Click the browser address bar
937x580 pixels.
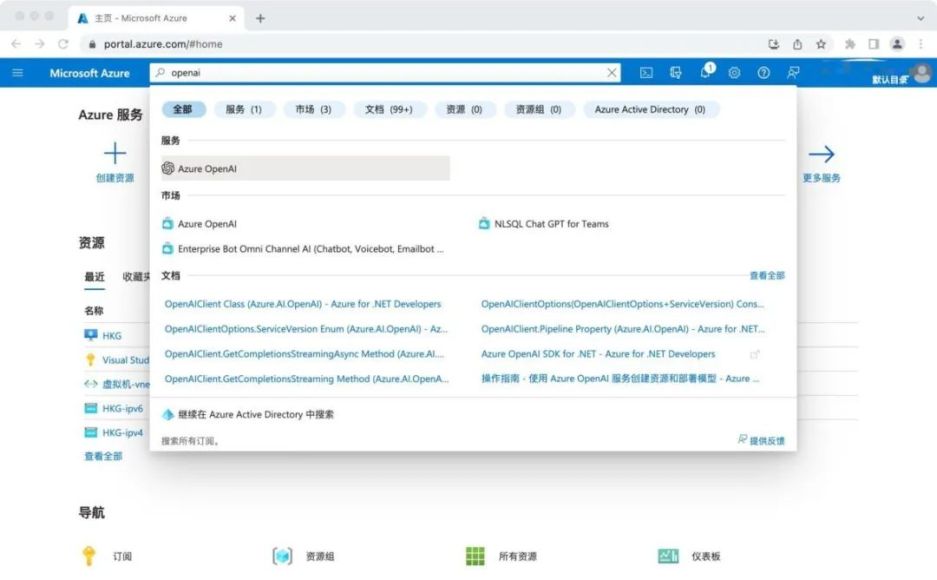pyautogui.click(x=418, y=44)
